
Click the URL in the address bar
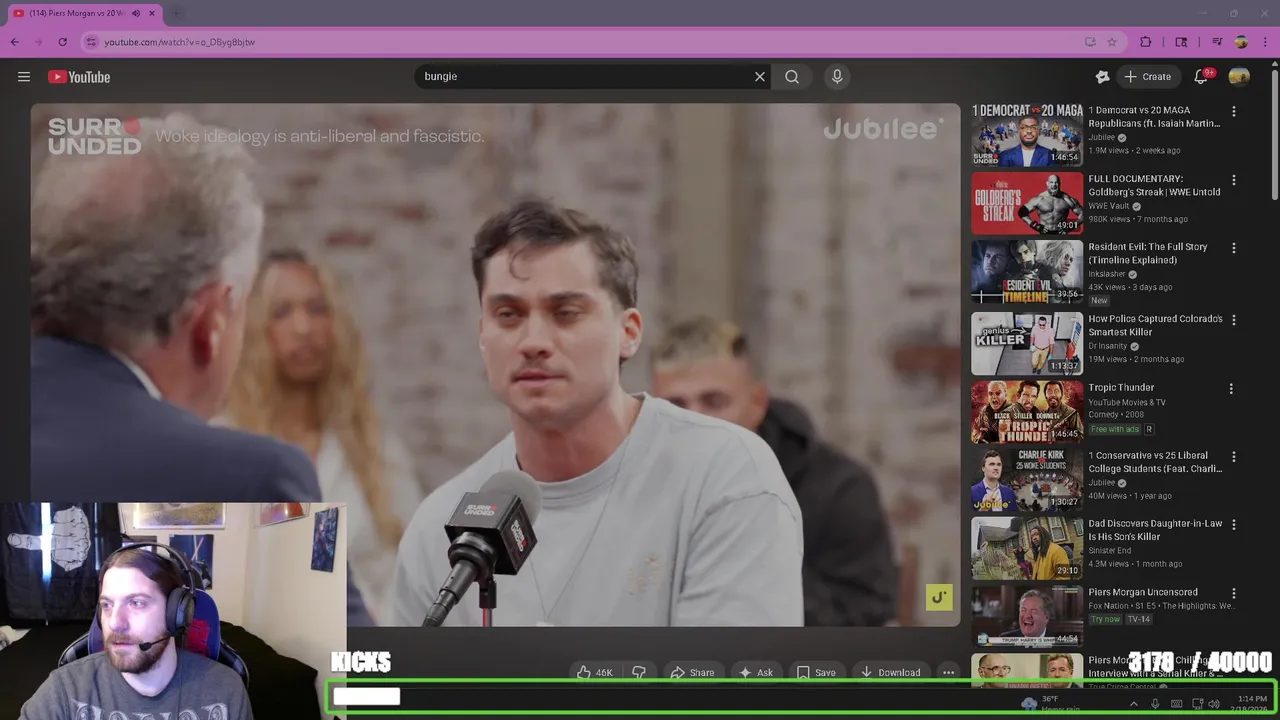point(180,42)
